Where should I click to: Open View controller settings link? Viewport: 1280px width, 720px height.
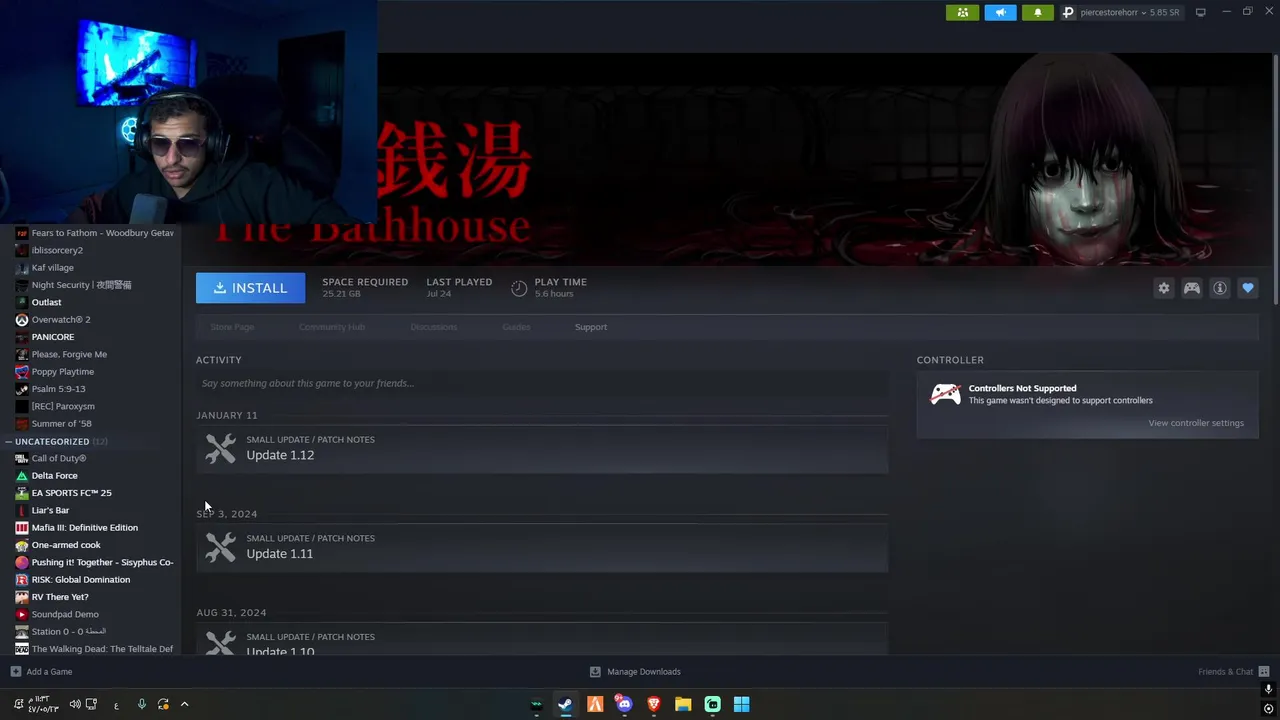[1195, 423]
